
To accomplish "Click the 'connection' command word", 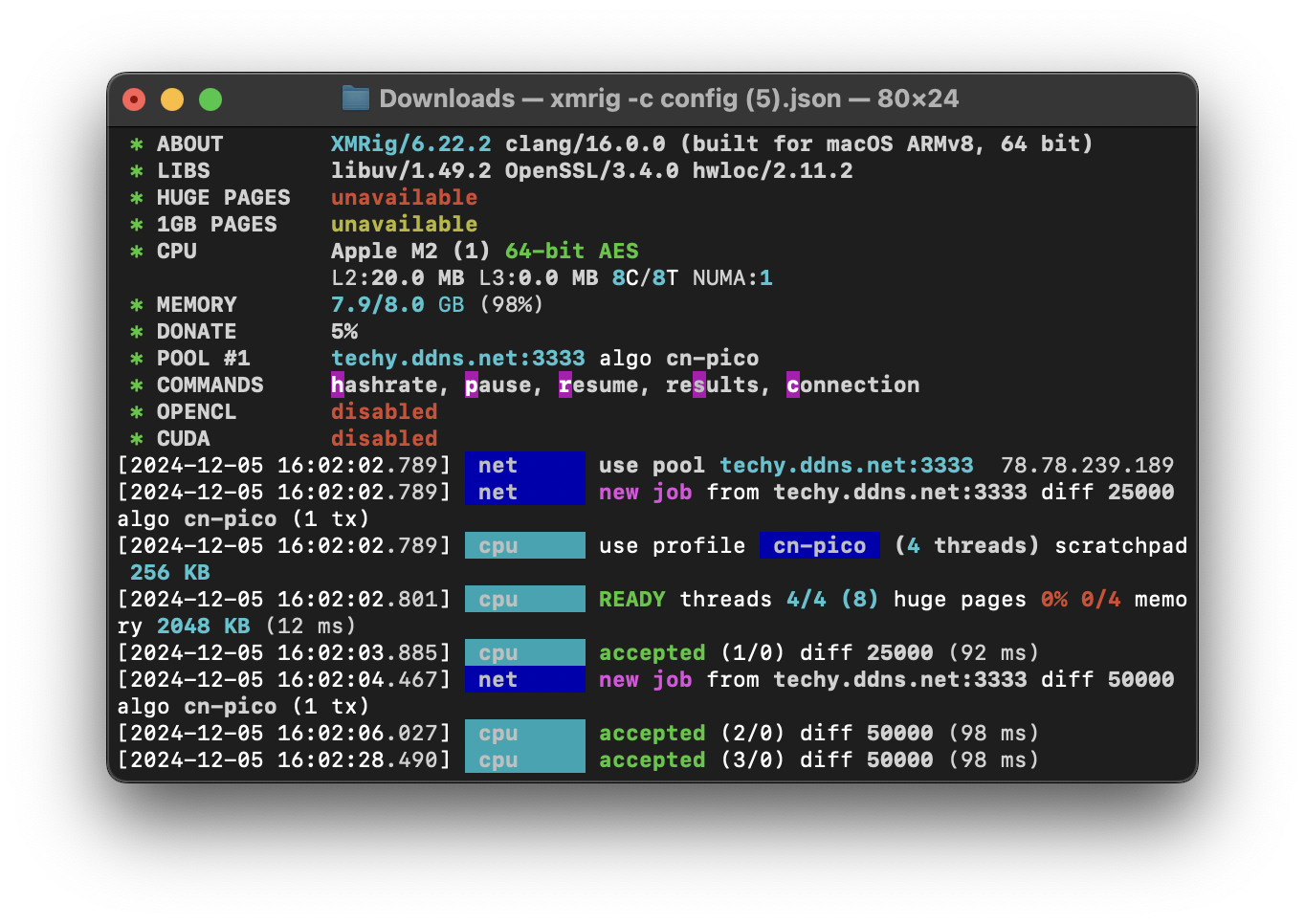I will [x=853, y=385].
